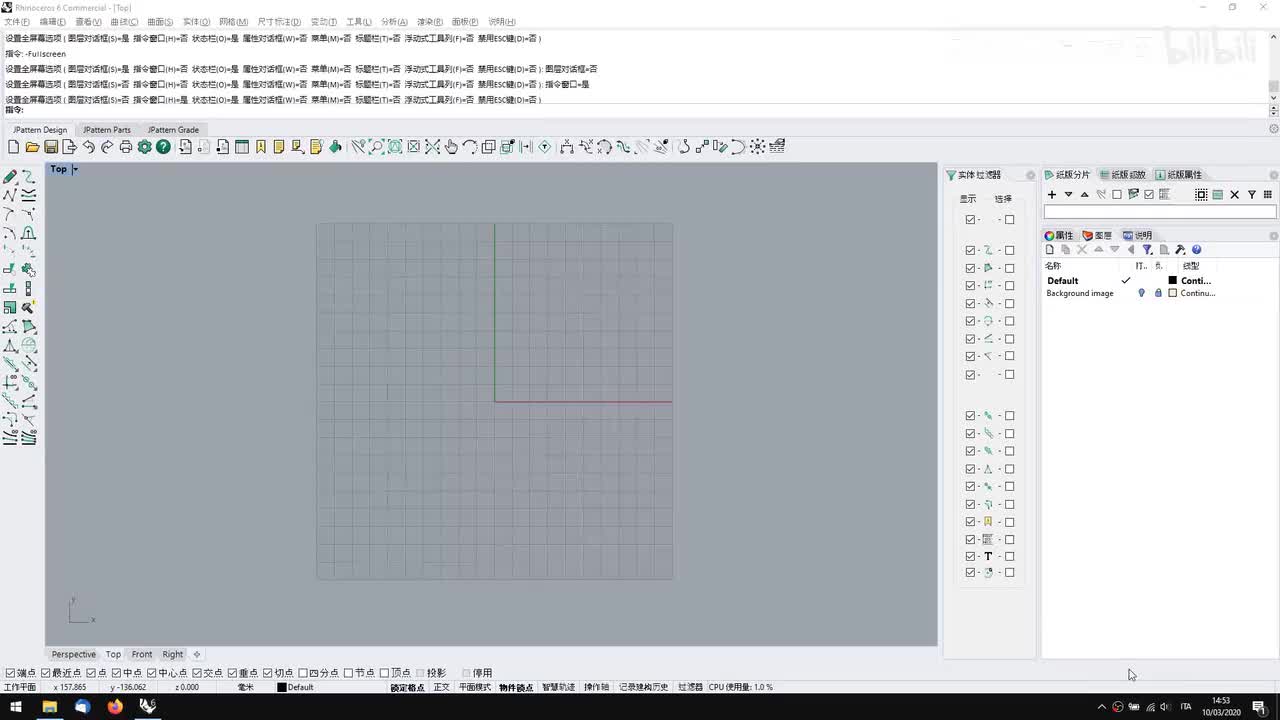Click the zoom window magnifier icon
1280x720 pixels.
click(376, 147)
